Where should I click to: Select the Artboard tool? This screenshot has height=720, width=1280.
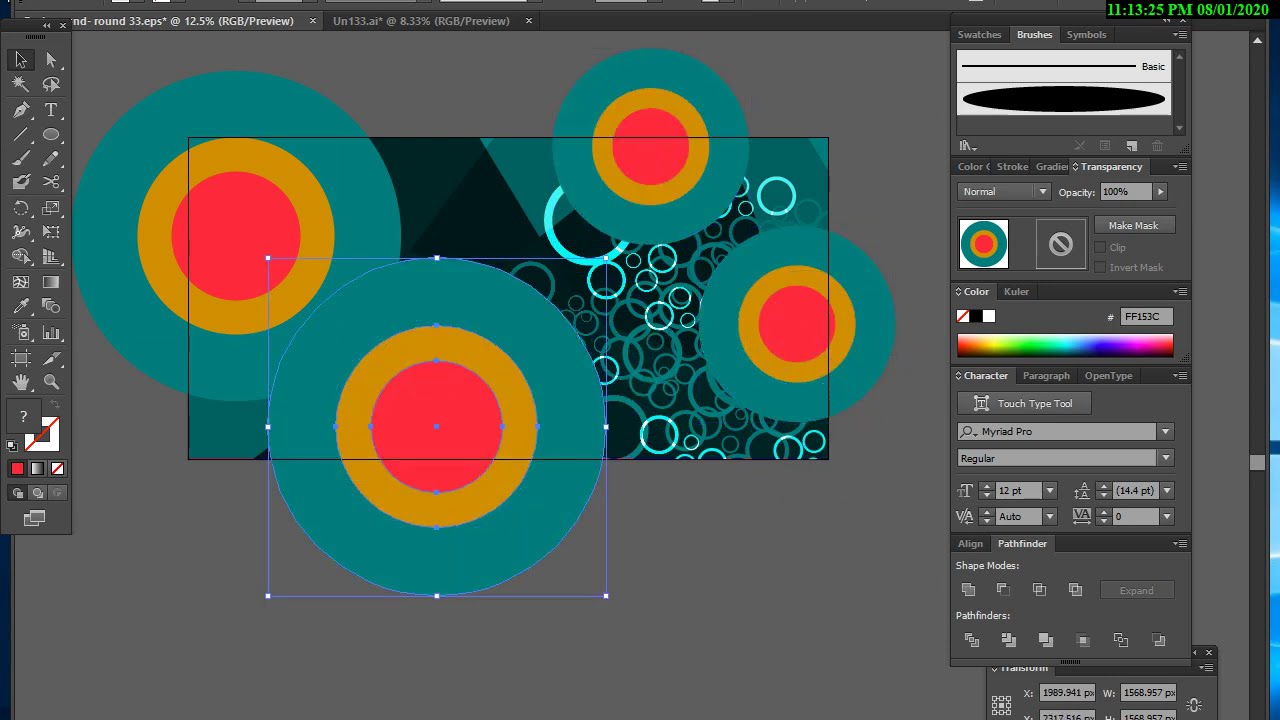point(21,358)
